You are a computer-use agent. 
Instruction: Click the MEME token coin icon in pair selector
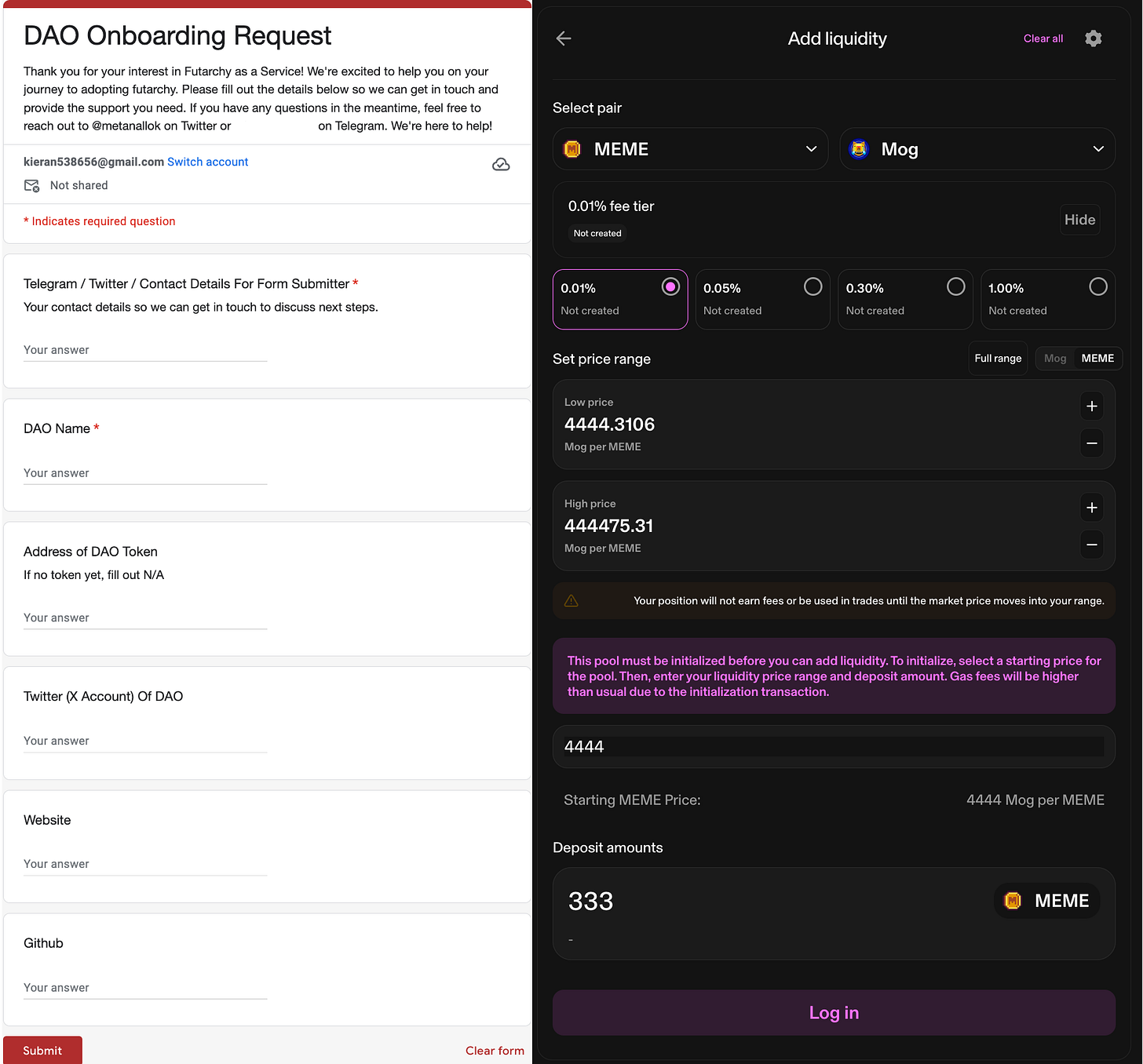[572, 149]
